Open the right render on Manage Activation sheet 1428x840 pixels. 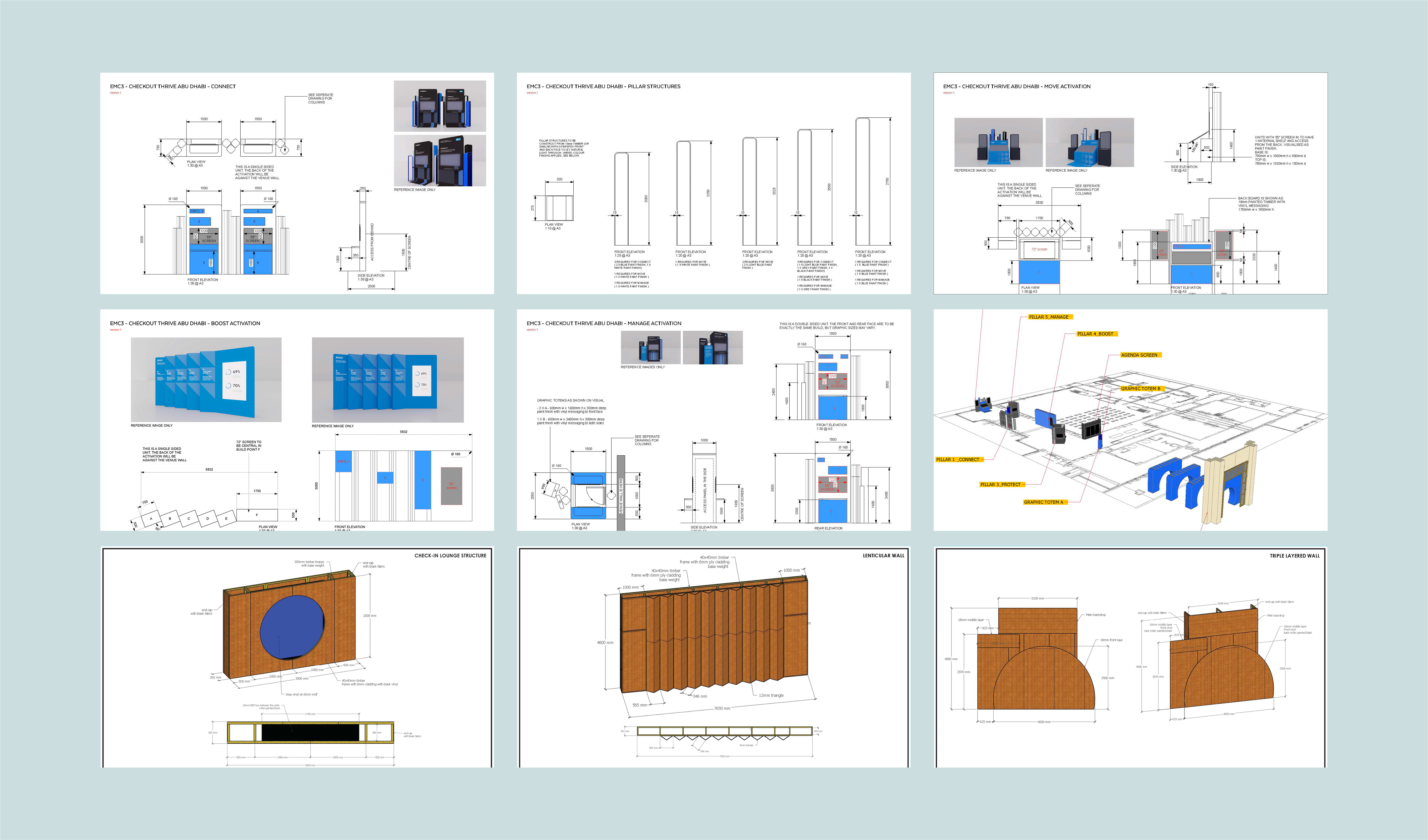(713, 347)
